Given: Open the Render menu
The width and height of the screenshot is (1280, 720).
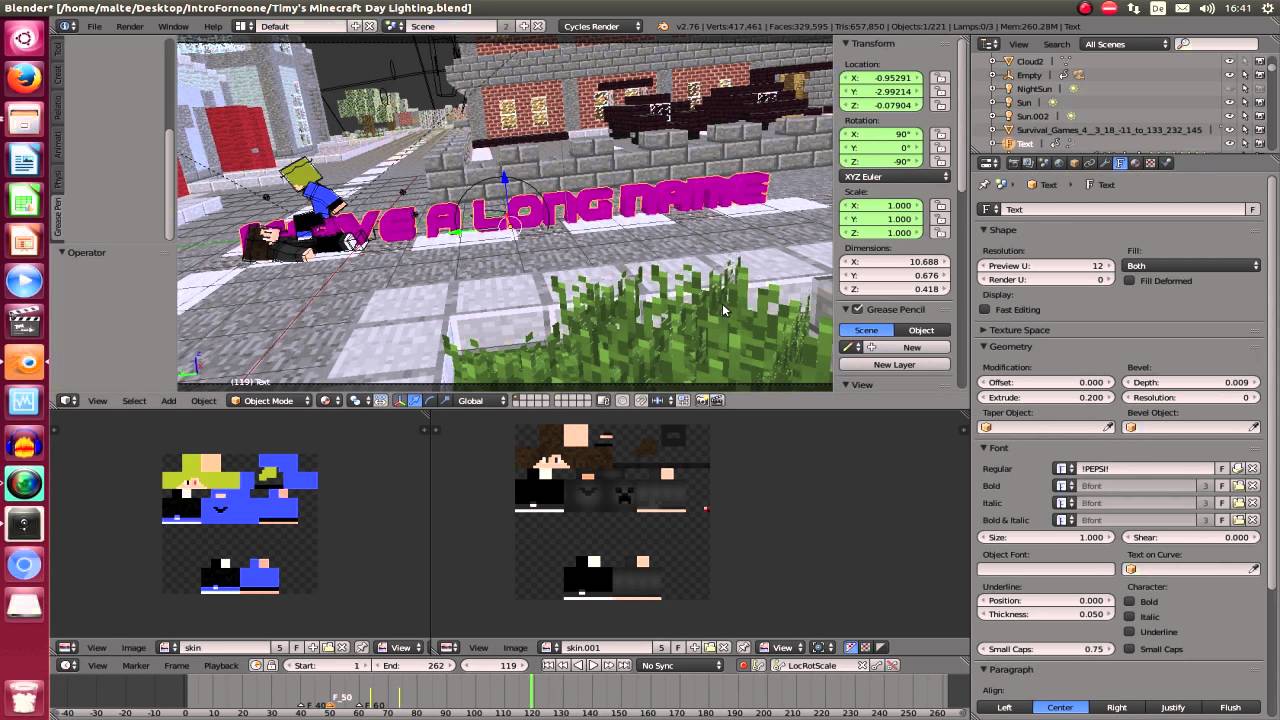Looking at the screenshot, I should pyautogui.click(x=130, y=26).
